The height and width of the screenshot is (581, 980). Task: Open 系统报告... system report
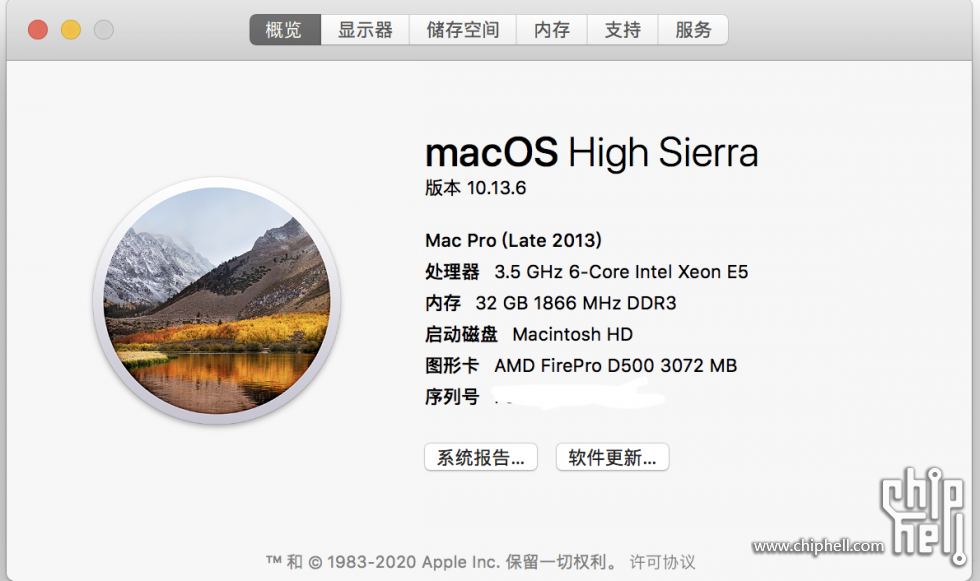[x=481, y=457]
